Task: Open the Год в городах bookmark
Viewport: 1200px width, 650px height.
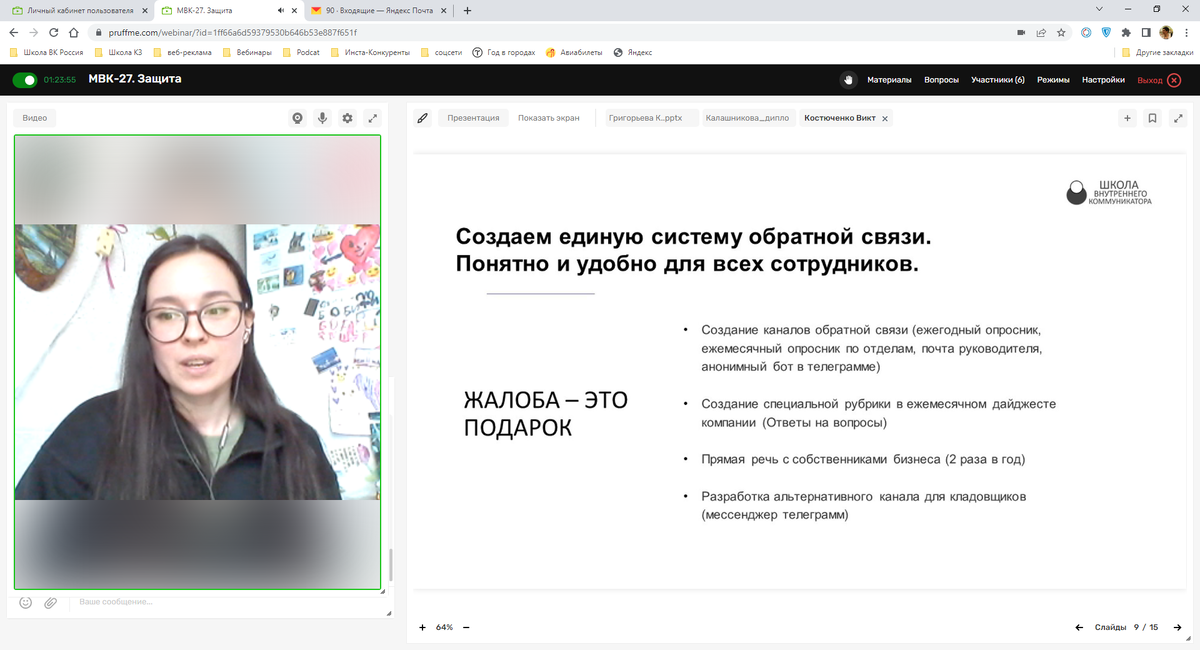Action: click(504, 52)
